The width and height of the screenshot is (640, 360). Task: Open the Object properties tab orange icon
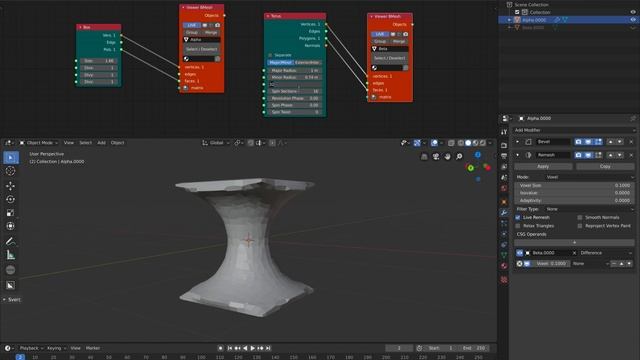[504, 202]
